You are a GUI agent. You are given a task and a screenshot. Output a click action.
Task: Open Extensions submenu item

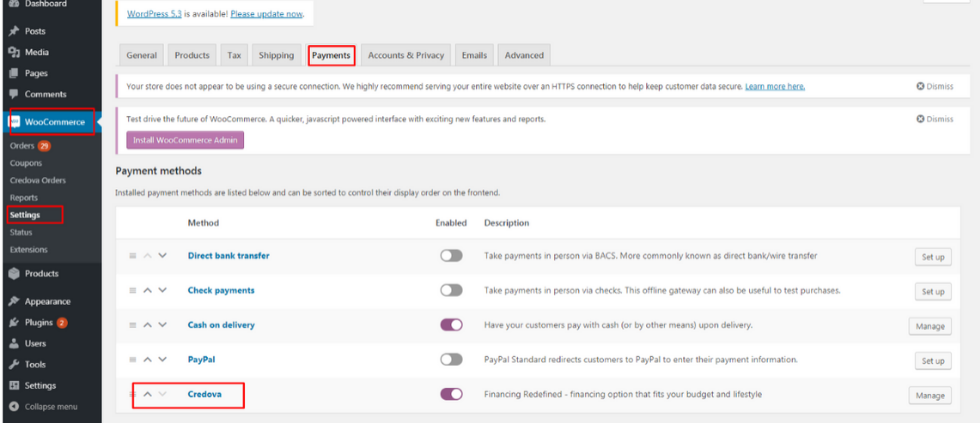click(x=29, y=250)
